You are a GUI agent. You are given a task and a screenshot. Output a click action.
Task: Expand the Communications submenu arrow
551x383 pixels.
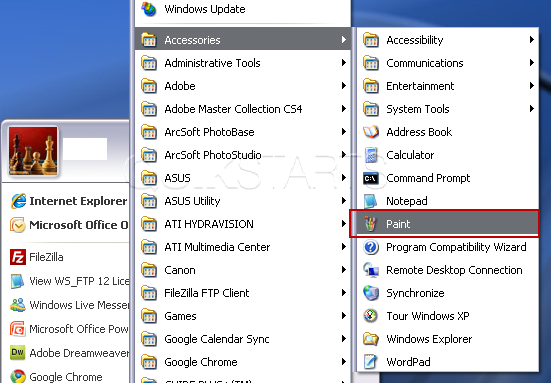pos(532,63)
